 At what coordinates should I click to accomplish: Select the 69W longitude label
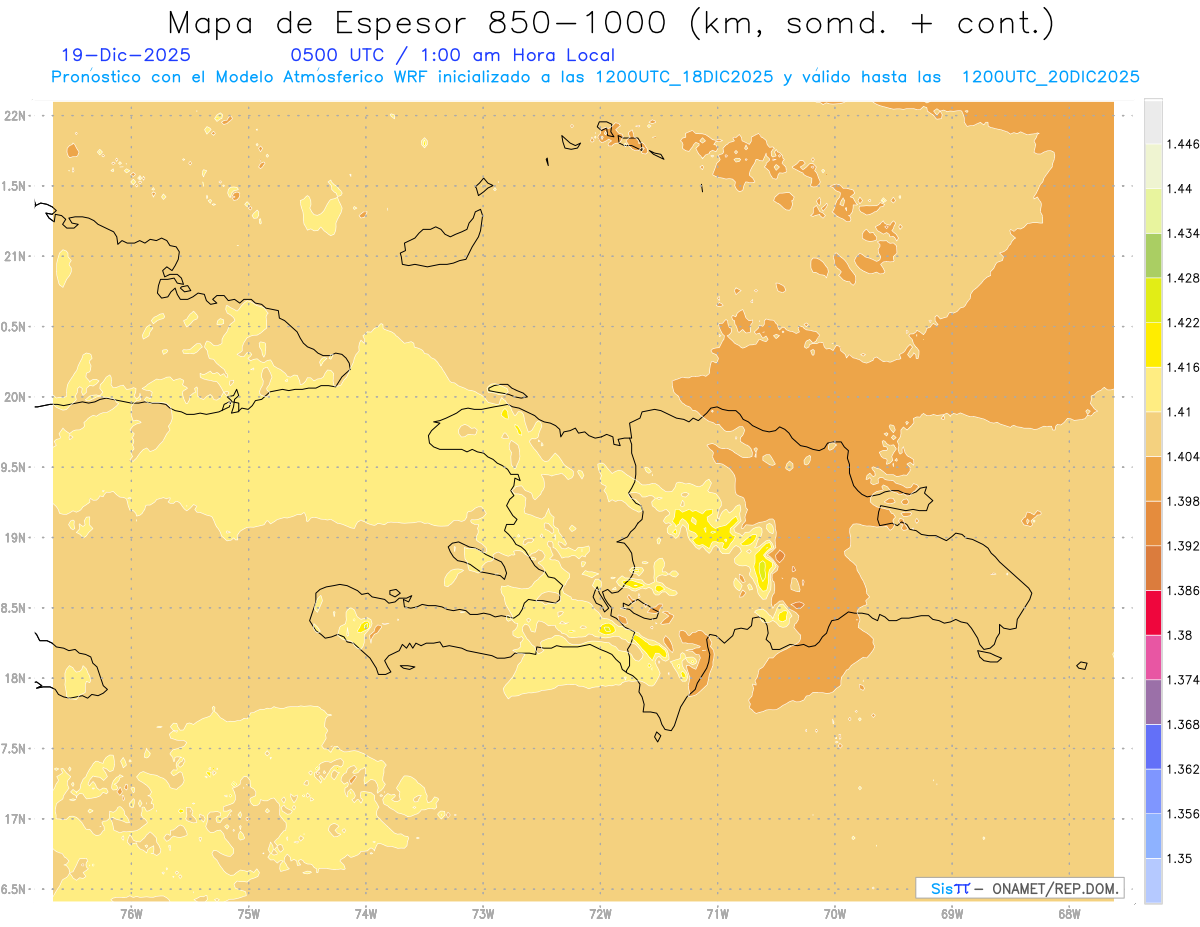952,913
